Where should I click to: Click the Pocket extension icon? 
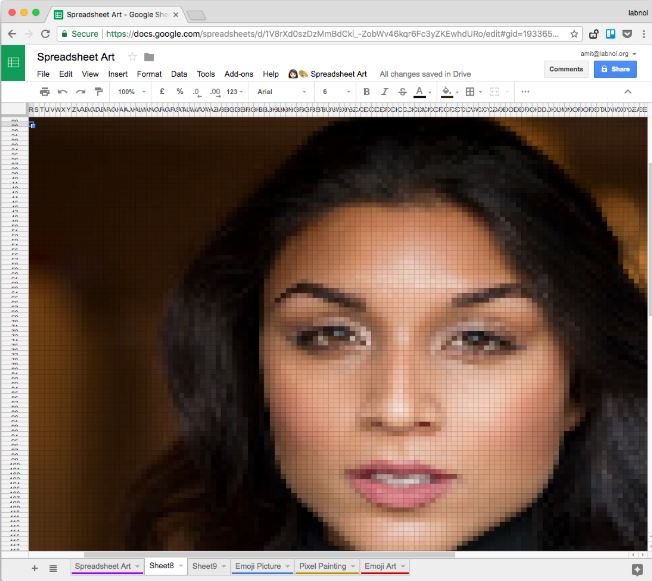(x=627, y=34)
